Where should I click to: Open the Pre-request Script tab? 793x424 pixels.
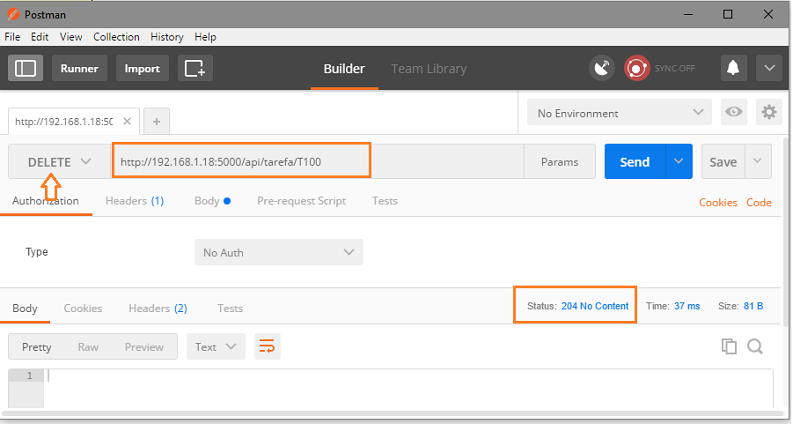[x=301, y=201]
